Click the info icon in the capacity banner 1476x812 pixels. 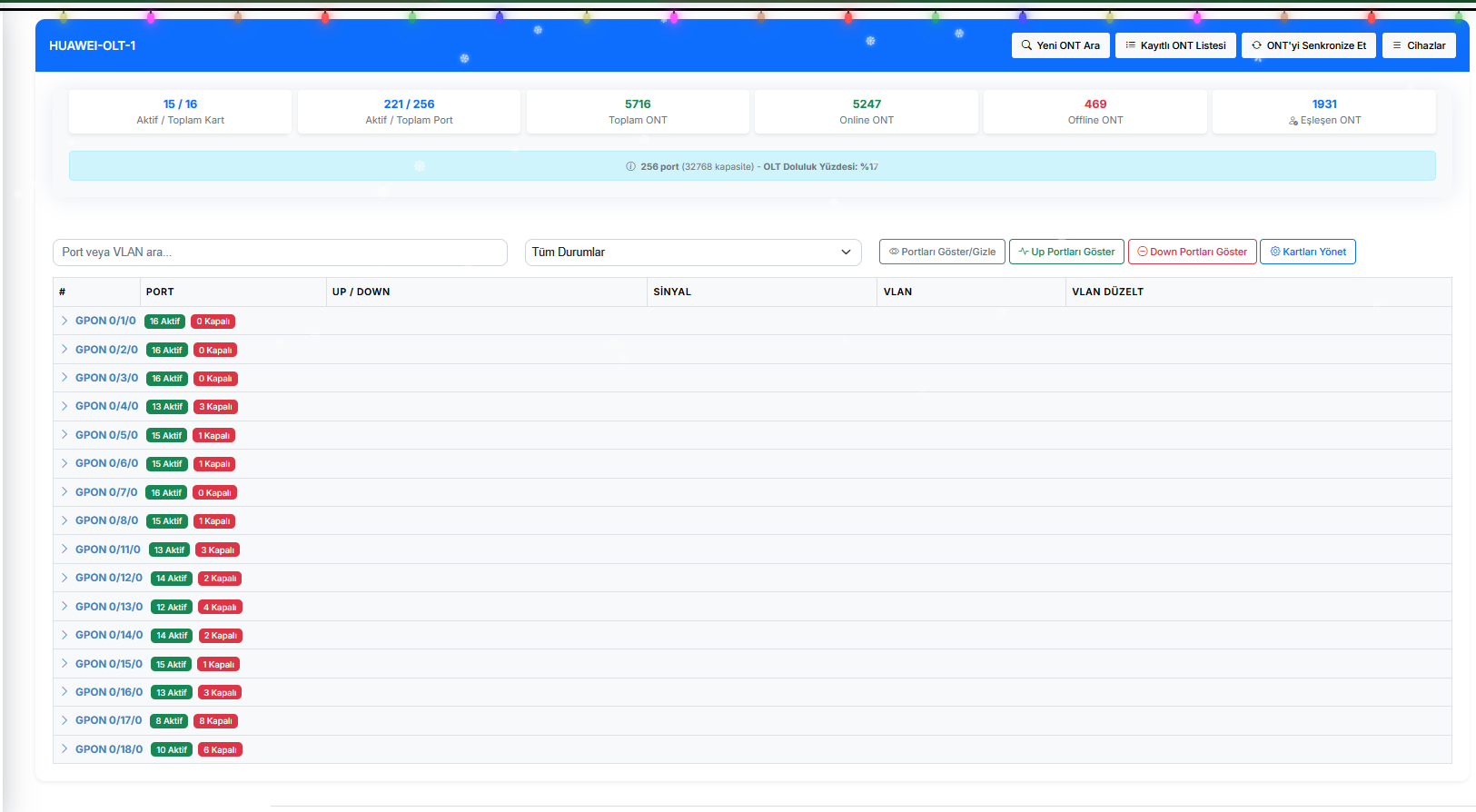point(630,167)
